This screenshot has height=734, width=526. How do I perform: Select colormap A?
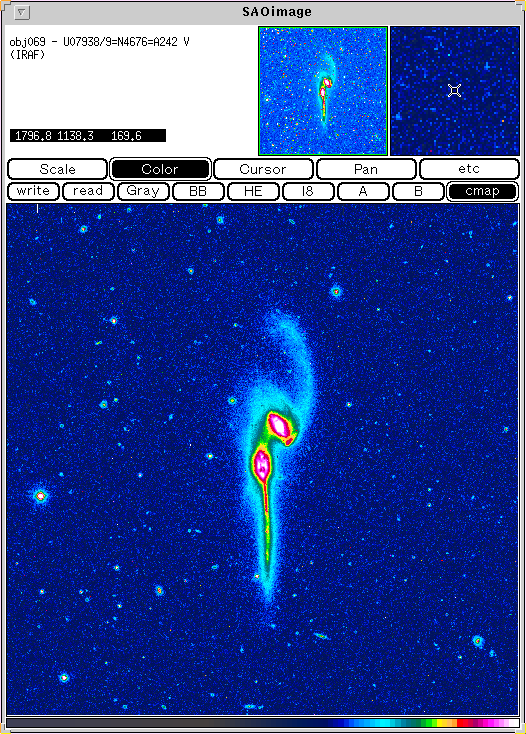click(x=363, y=191)
